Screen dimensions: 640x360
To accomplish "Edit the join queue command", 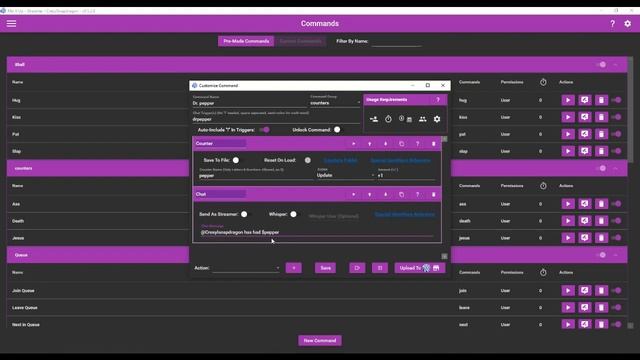I will pos(584,291).
